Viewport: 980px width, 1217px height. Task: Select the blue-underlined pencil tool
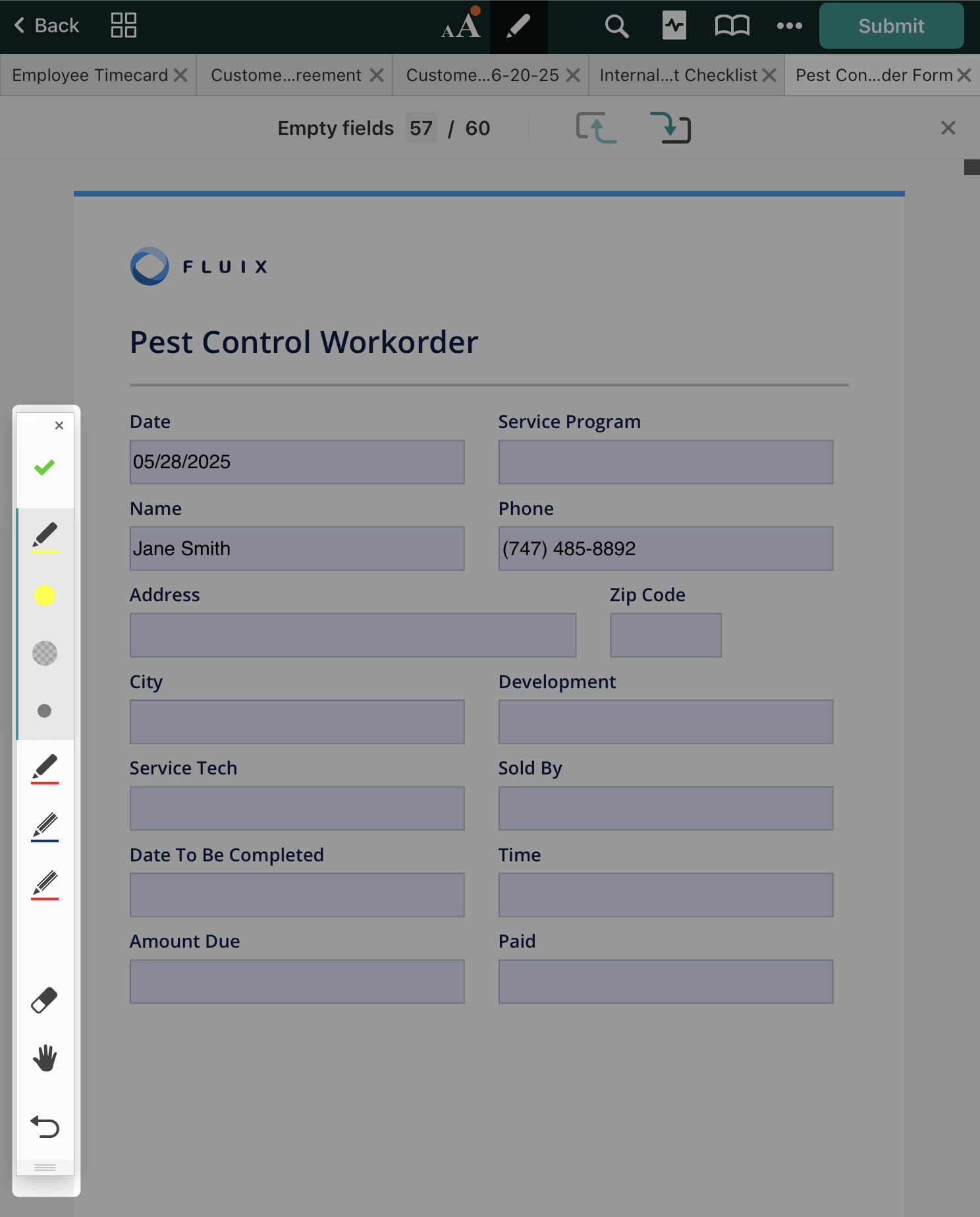45,826
